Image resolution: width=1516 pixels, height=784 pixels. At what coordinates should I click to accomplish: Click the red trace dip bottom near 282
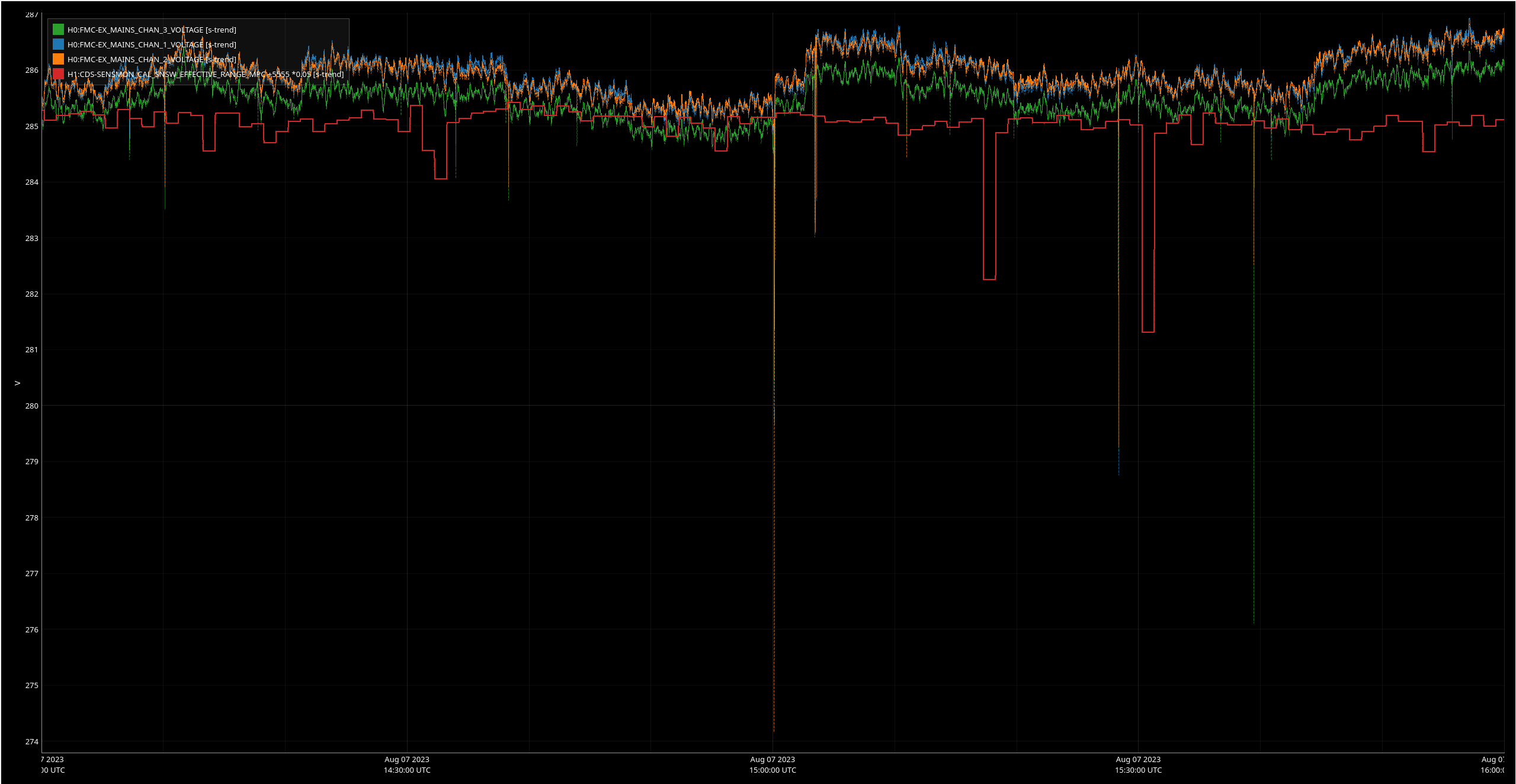989,279
